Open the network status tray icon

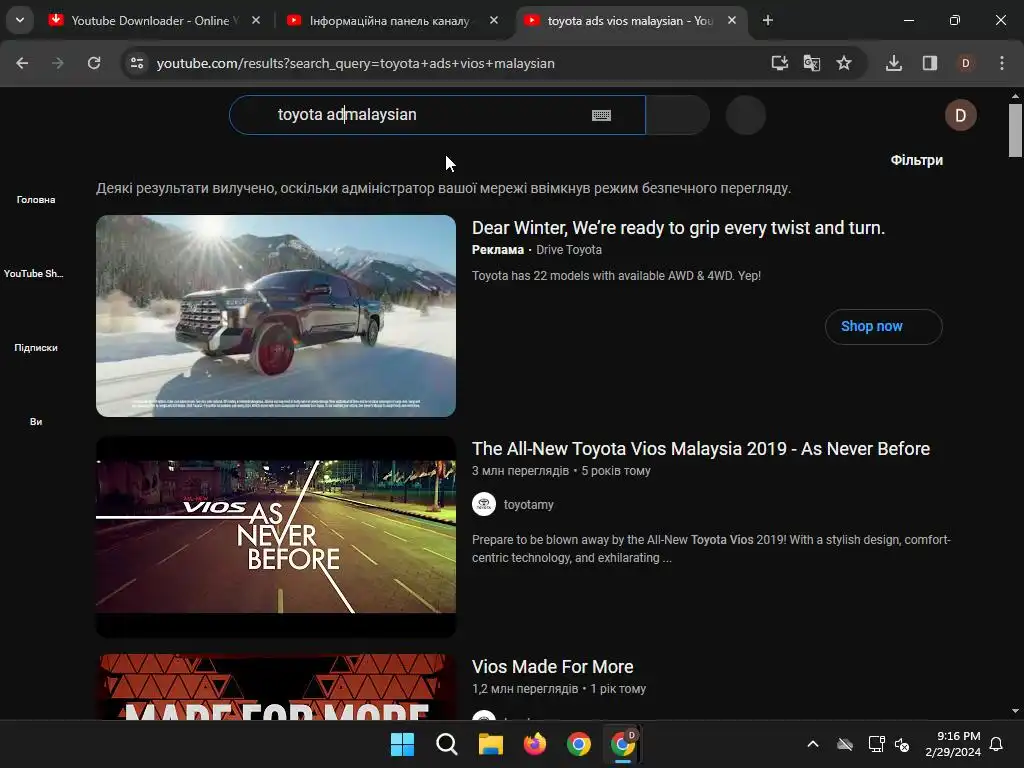point(876,744)
